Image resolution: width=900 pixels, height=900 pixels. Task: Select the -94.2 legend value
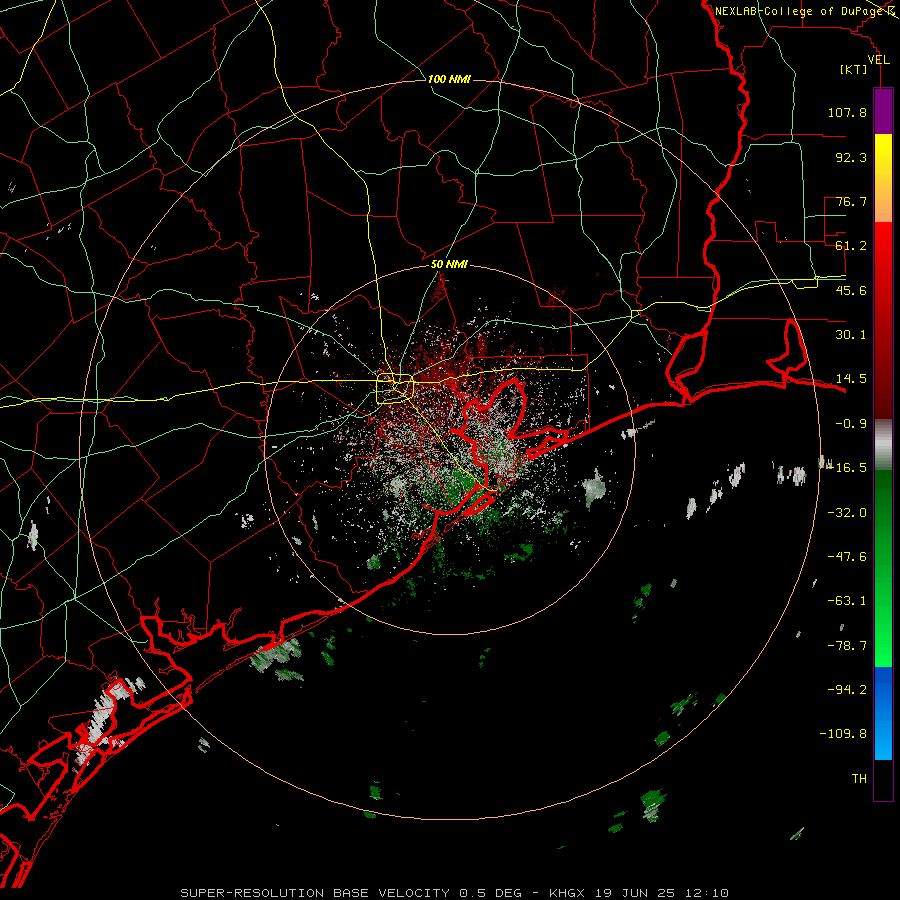847,690
